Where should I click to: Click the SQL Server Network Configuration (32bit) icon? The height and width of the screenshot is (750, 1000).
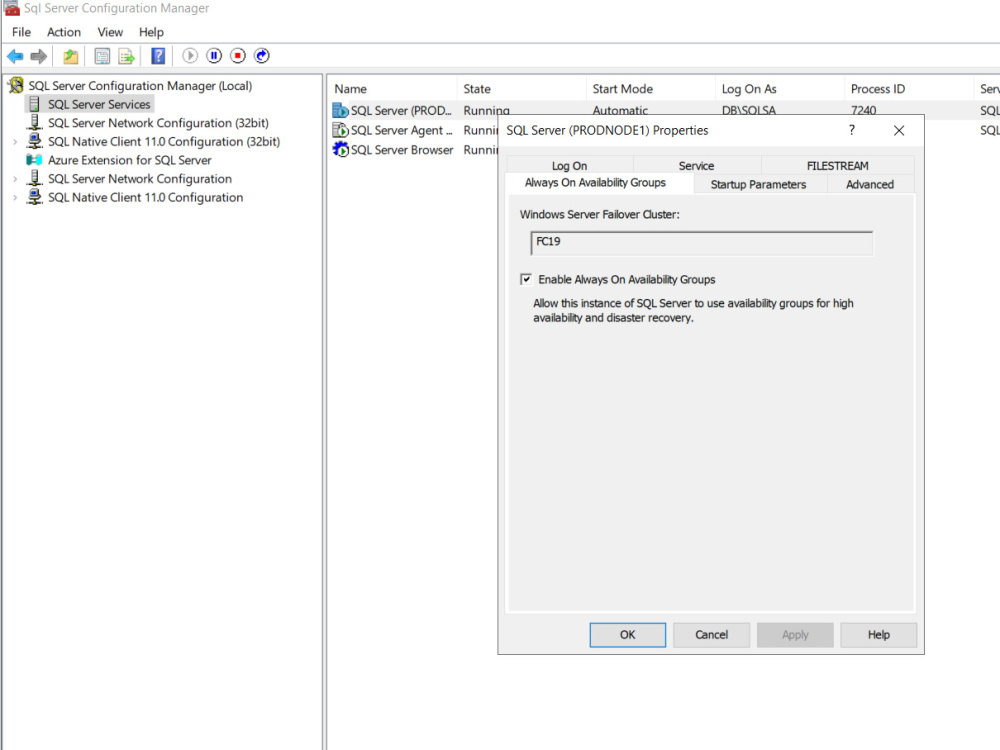tap(34, 122)
